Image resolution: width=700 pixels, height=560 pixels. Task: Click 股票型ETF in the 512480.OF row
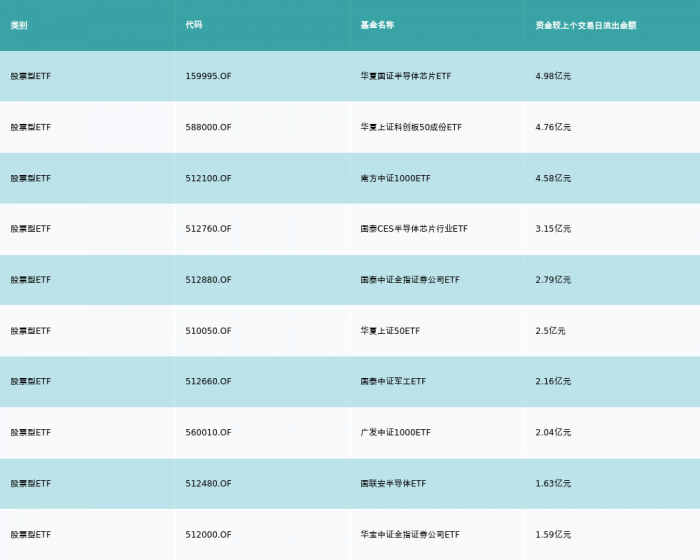click(31, 484)
